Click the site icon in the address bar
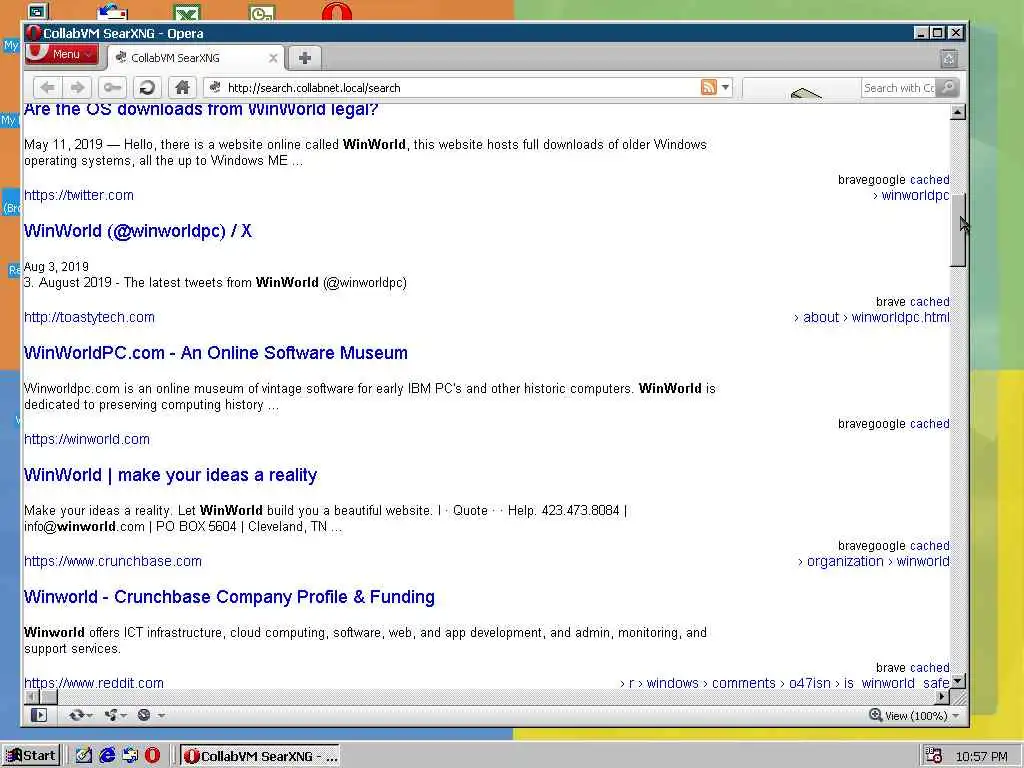The width and height of the screenshot is (1024, 768). [215, 88]
